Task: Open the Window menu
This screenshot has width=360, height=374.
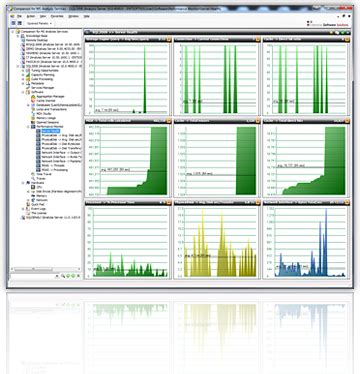Action: (x=73, y=16)
